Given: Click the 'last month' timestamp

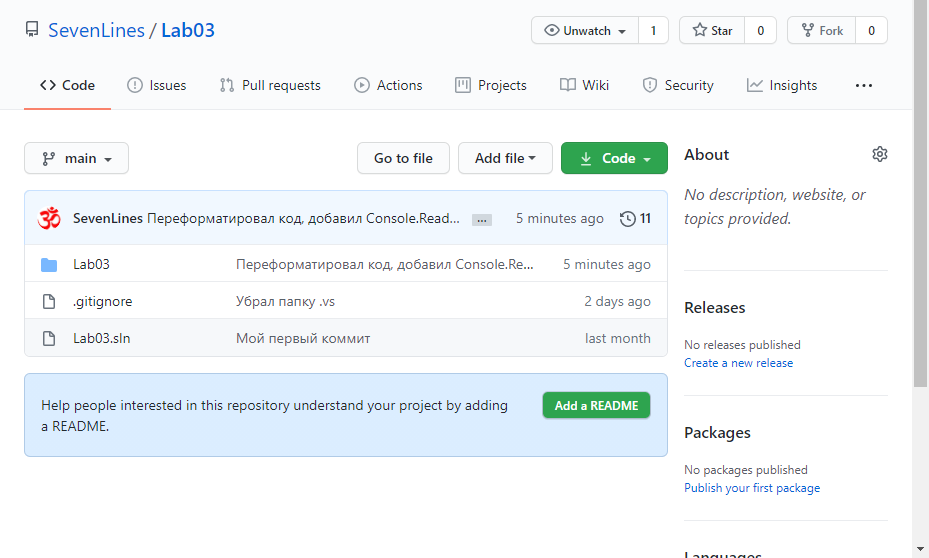Looking at the screenshot, I should (x=617, y=338).
